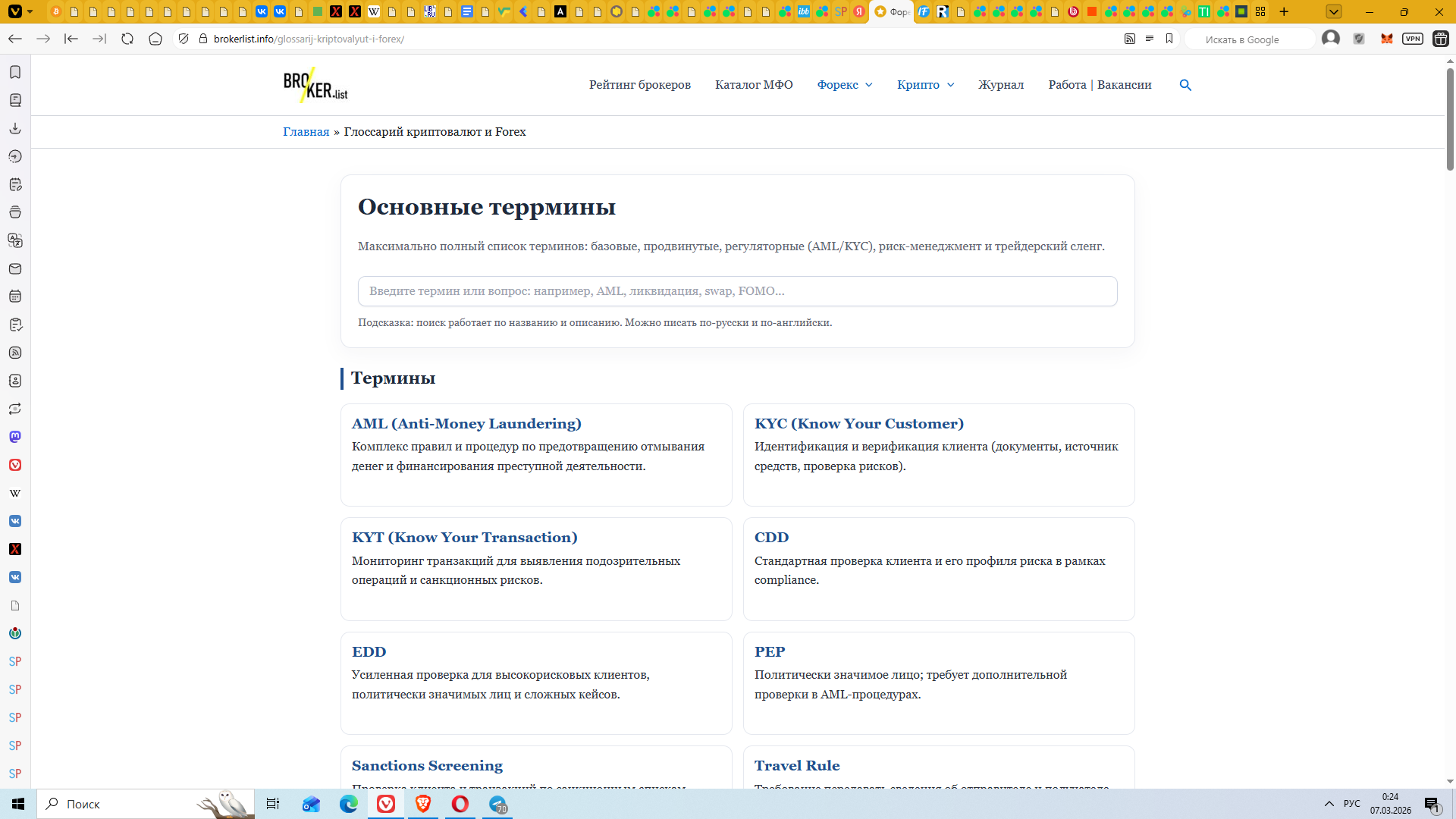Screen dimensions: 1456x819
Task: Open the Calendar panel in sidebar
Action: pos(15,297)
